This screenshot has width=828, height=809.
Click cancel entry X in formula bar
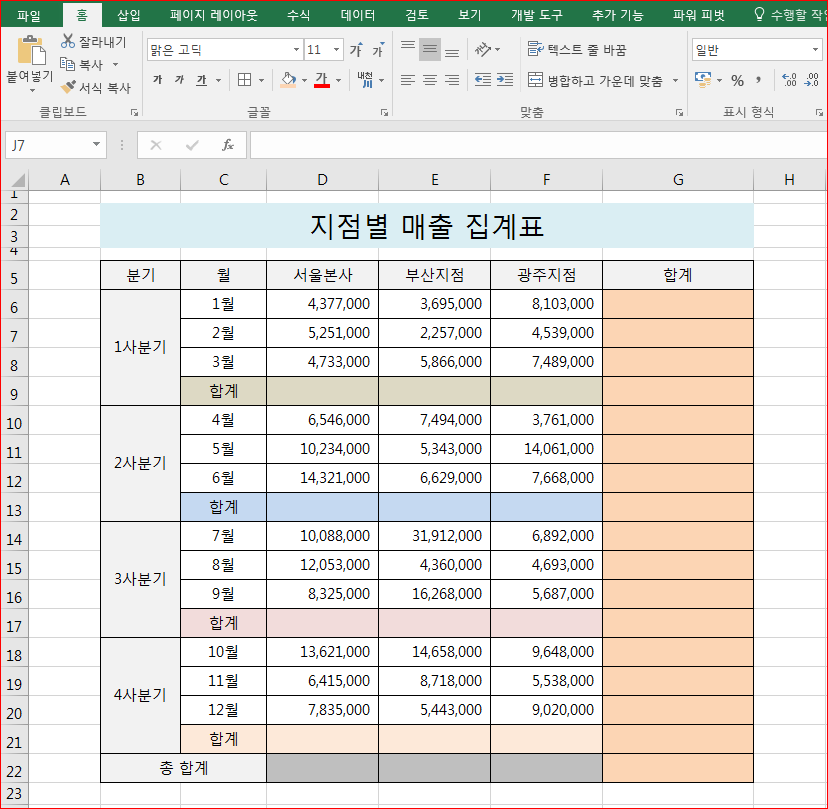[x=156, y=145]
